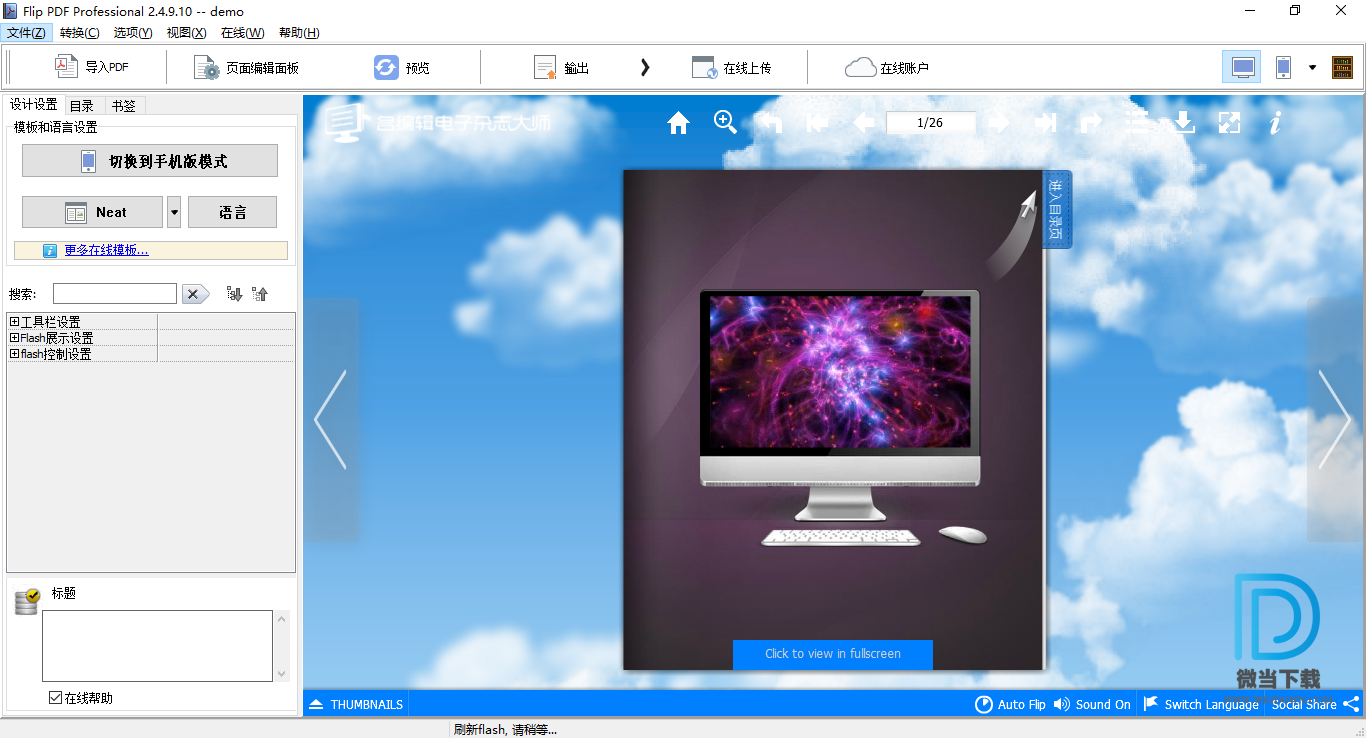Go to last page icon
The width and height of the screenshot is (1366, 738).
[1046, 123]
